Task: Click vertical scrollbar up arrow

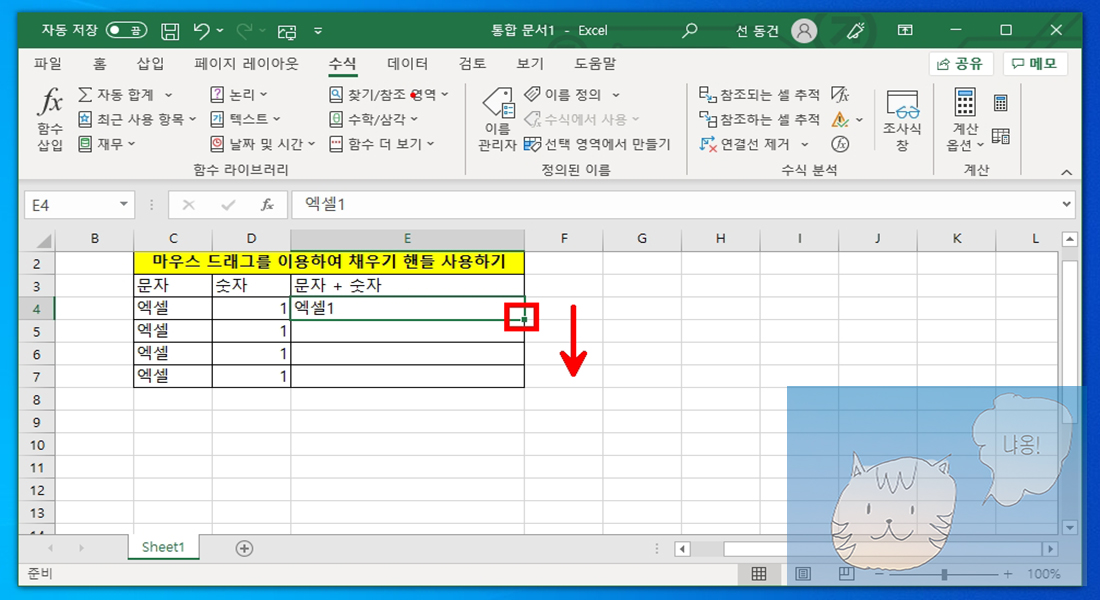Action: pos(1069,240)
